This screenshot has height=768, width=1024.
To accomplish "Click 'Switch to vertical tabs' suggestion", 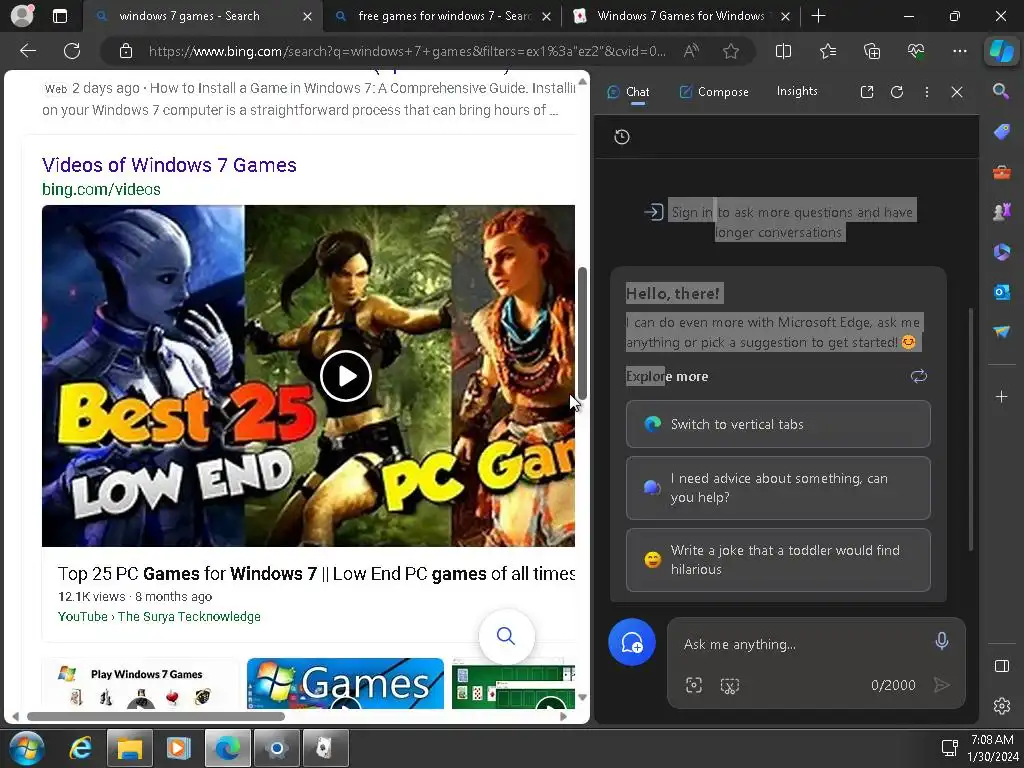I will point(778,424).
